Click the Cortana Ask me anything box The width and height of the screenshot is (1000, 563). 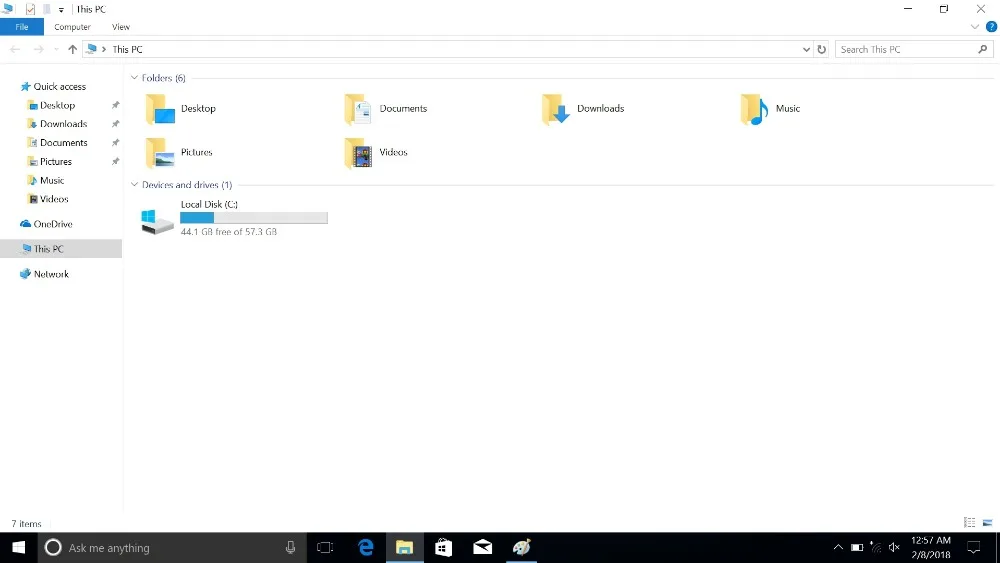tap(172, 548)
